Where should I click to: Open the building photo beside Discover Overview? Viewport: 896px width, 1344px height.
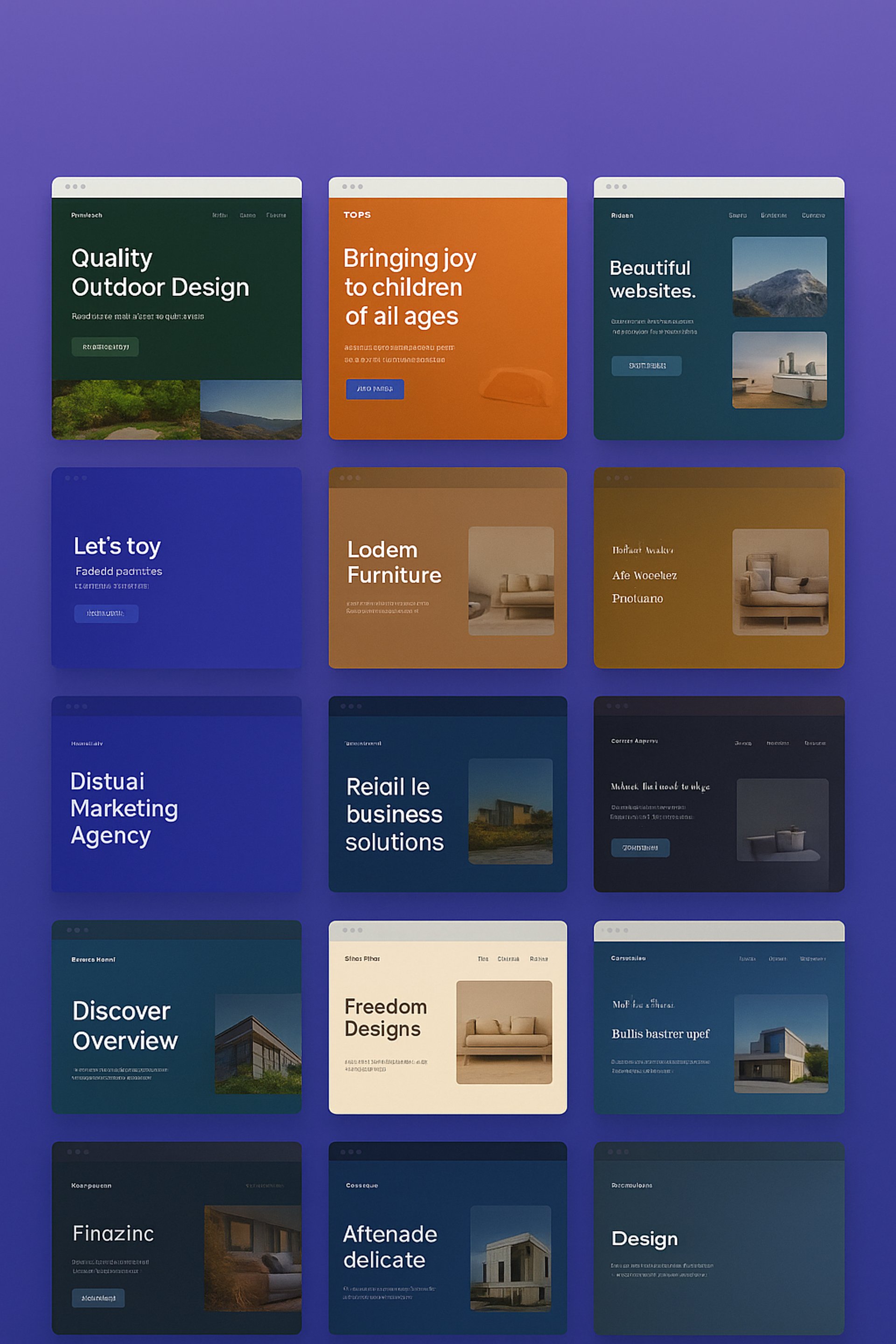point(258,1043)
